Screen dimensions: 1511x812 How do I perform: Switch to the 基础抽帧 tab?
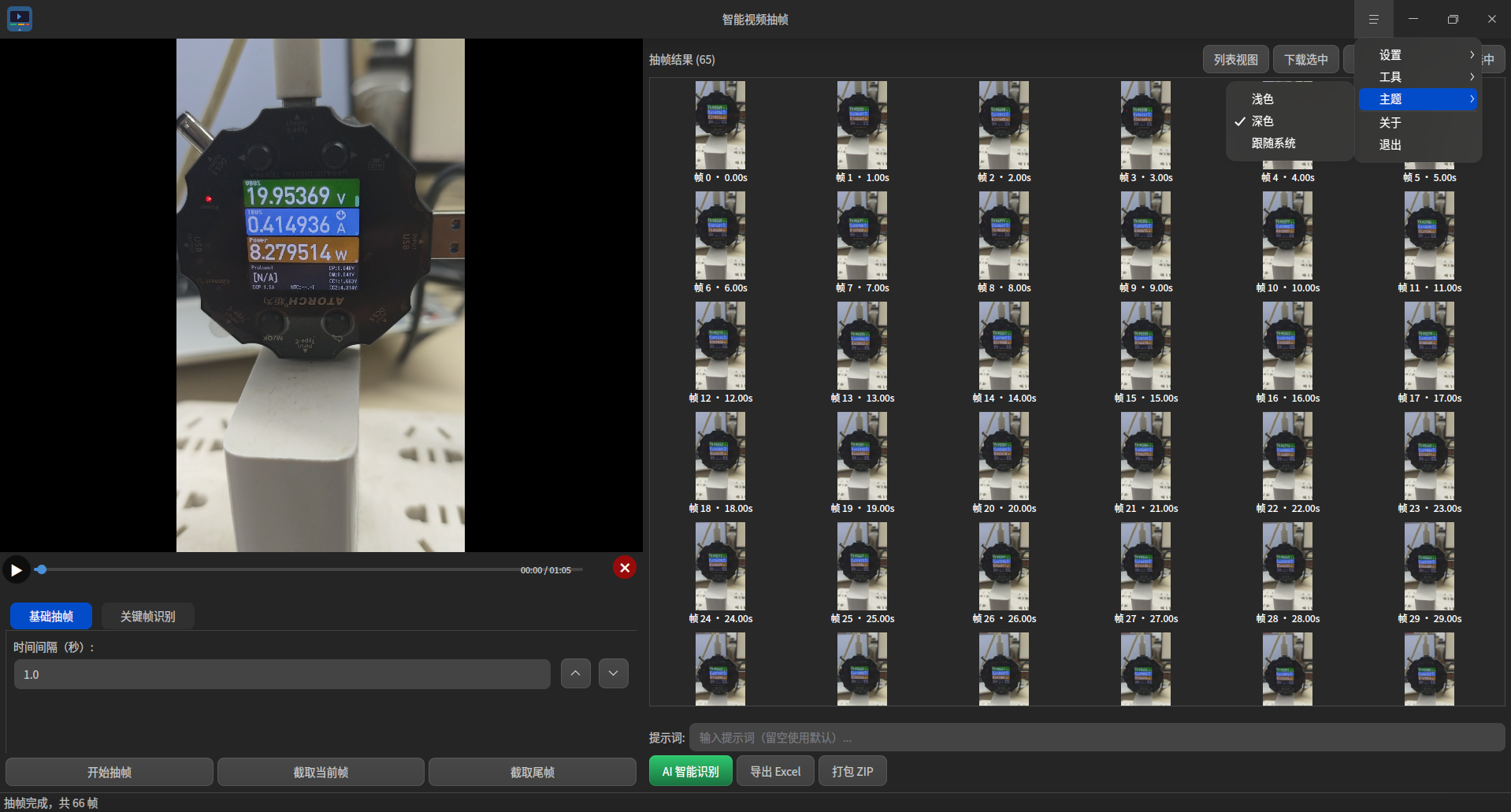click(51, 616)
